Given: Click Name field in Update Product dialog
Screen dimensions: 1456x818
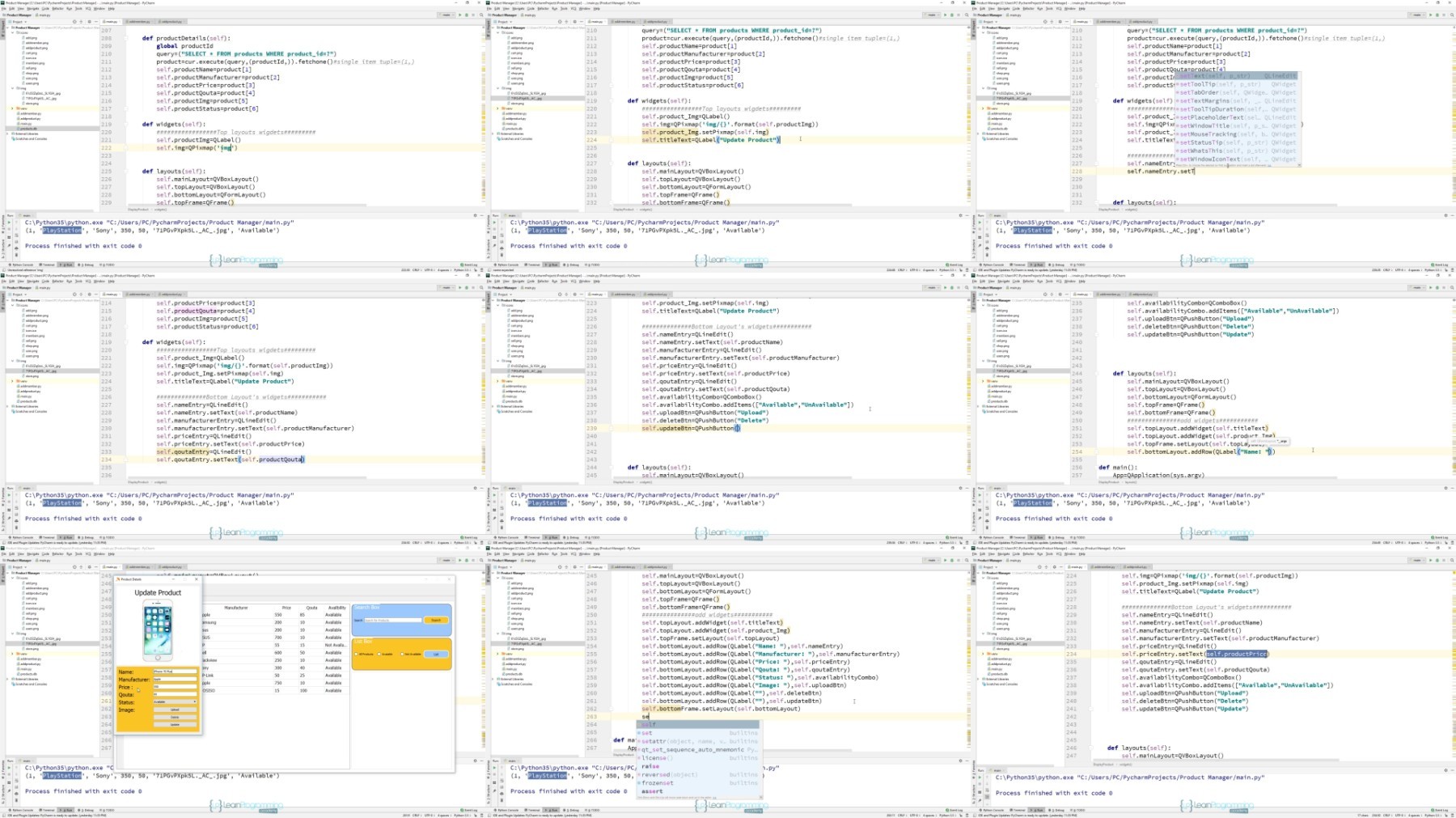Looking at the screenshot, I should tap(175, 672).
